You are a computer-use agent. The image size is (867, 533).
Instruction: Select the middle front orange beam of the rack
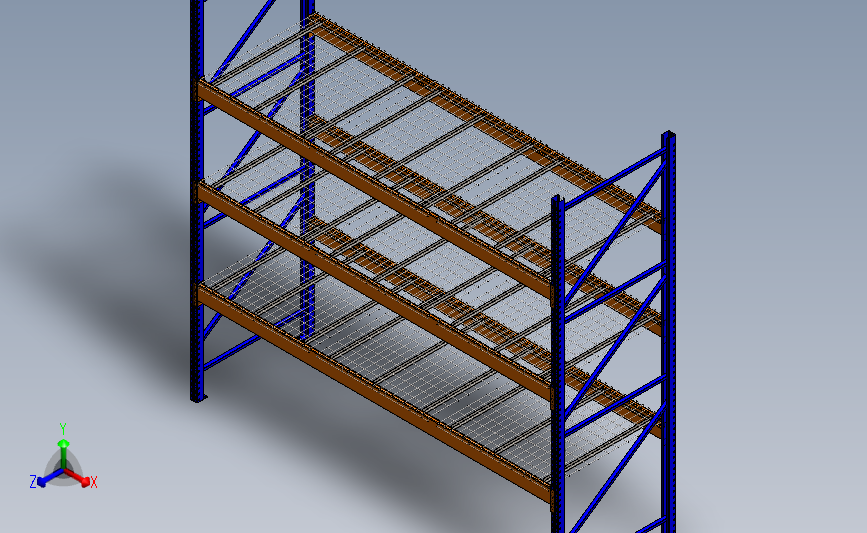click(x=374, y=293)
